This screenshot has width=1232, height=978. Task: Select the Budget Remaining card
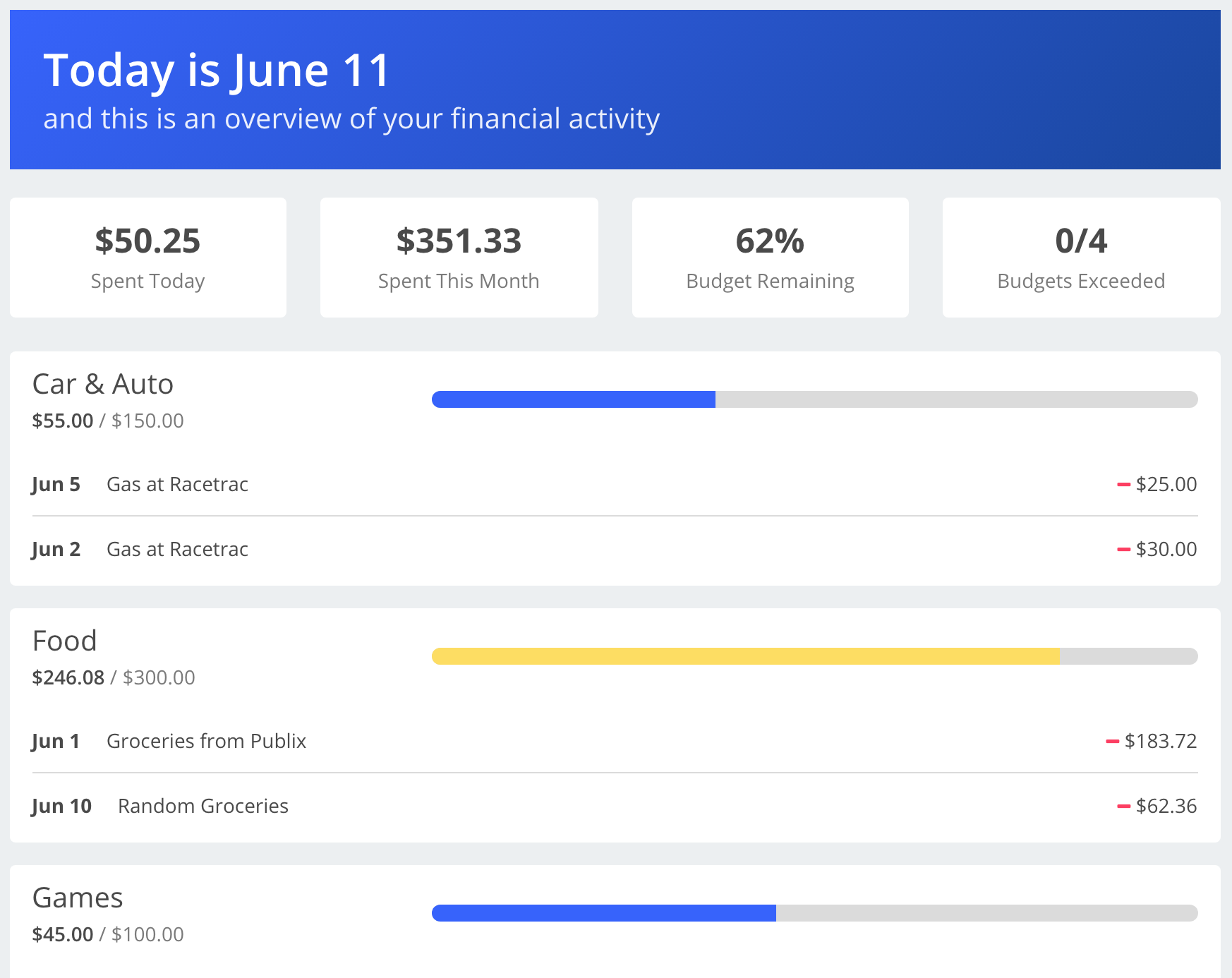tap(770, 258)
